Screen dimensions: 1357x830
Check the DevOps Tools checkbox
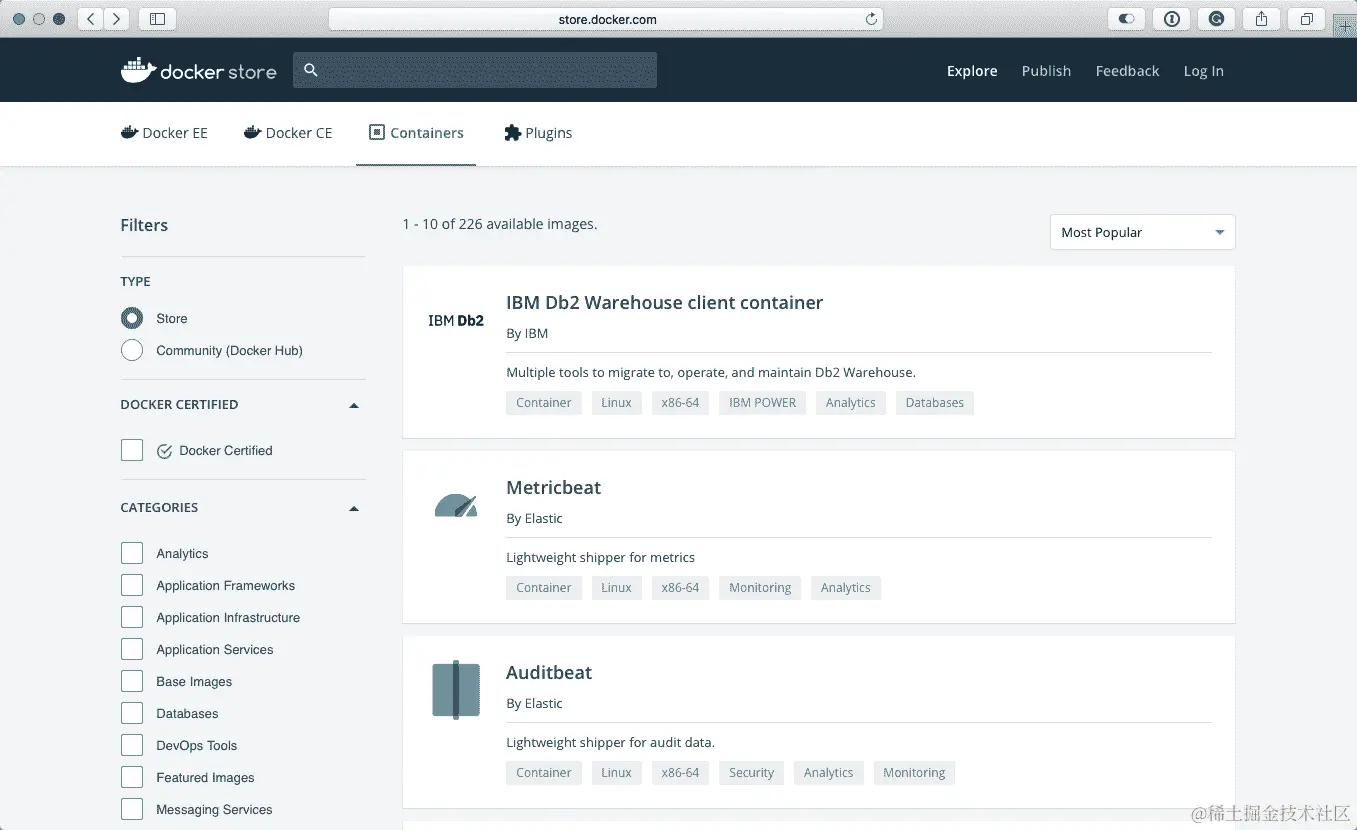click(132, 745)
